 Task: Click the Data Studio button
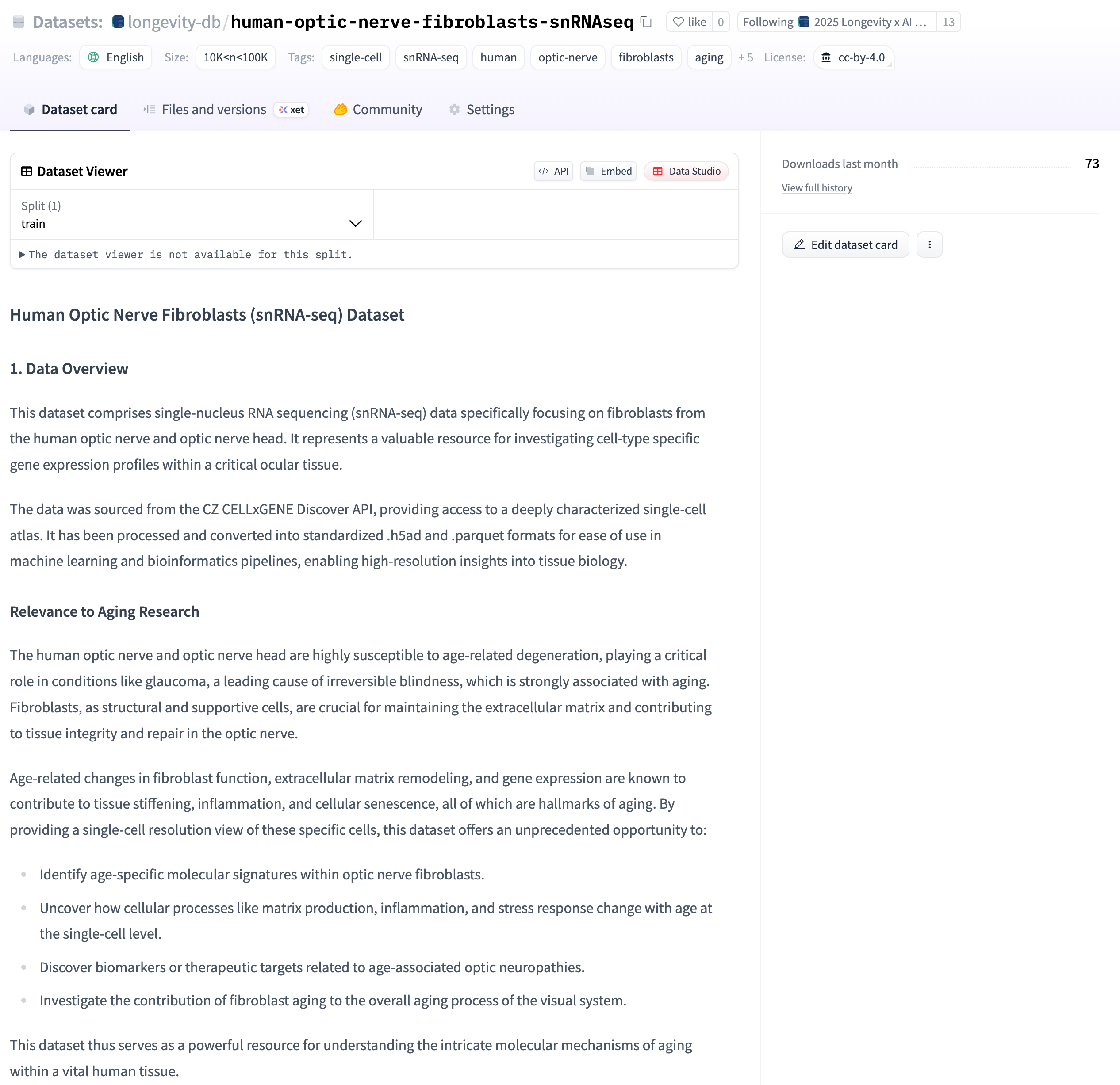(x=686, y=171)
